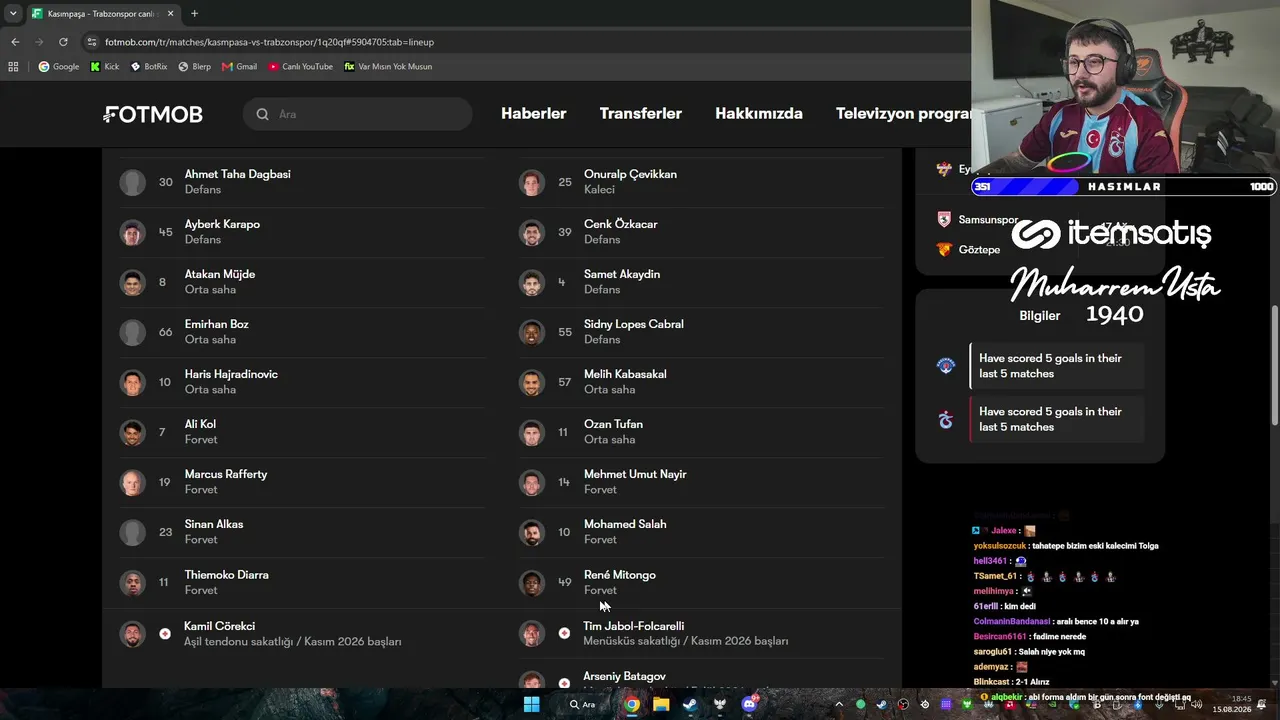This screenshot has width=1280, height=720.
Task: Click Ozan Tufan's player photo
Action: tap(532, 433)
